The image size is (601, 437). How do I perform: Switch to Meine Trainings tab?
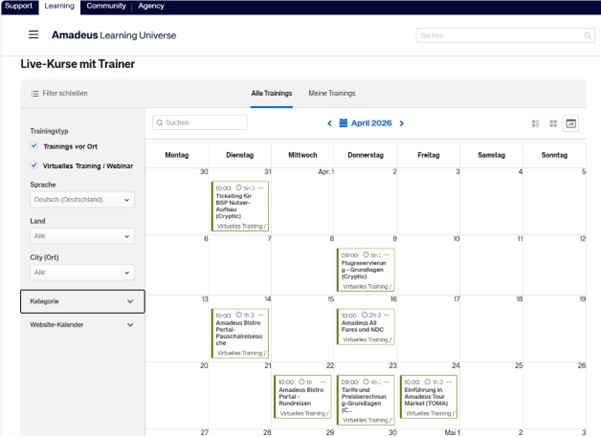coord(331,93)
